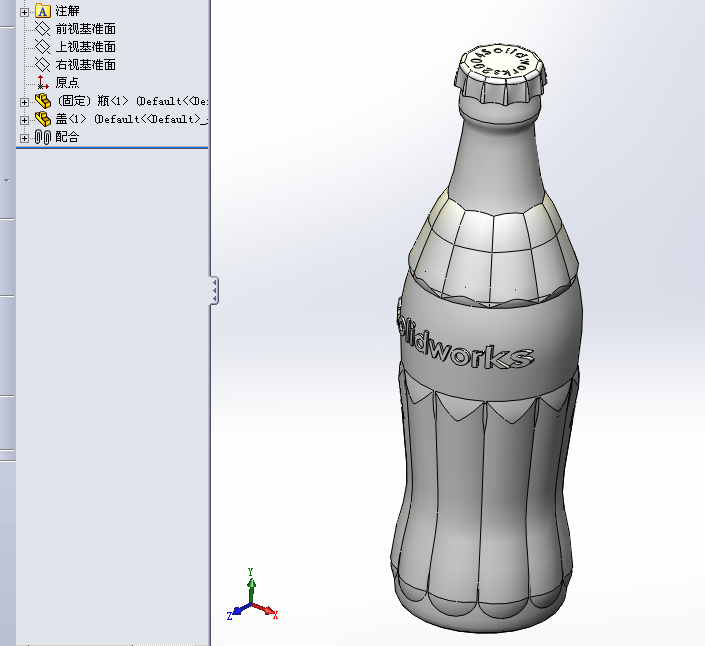The height and width of the screenshot is (646, 705).
Task: Expand the 配合 mates node
Action: pyautogui.click(x=24, y=138)
